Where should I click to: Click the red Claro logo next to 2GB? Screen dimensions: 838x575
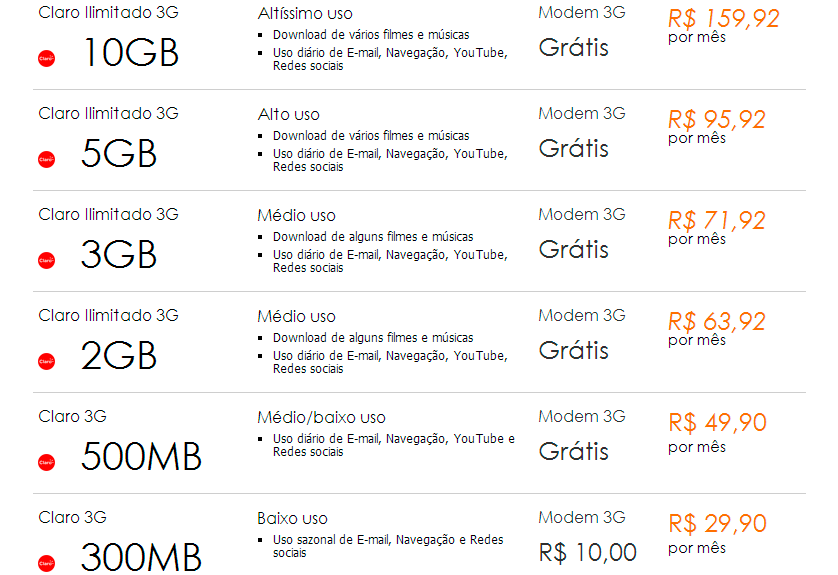click(x=46, y=360)
